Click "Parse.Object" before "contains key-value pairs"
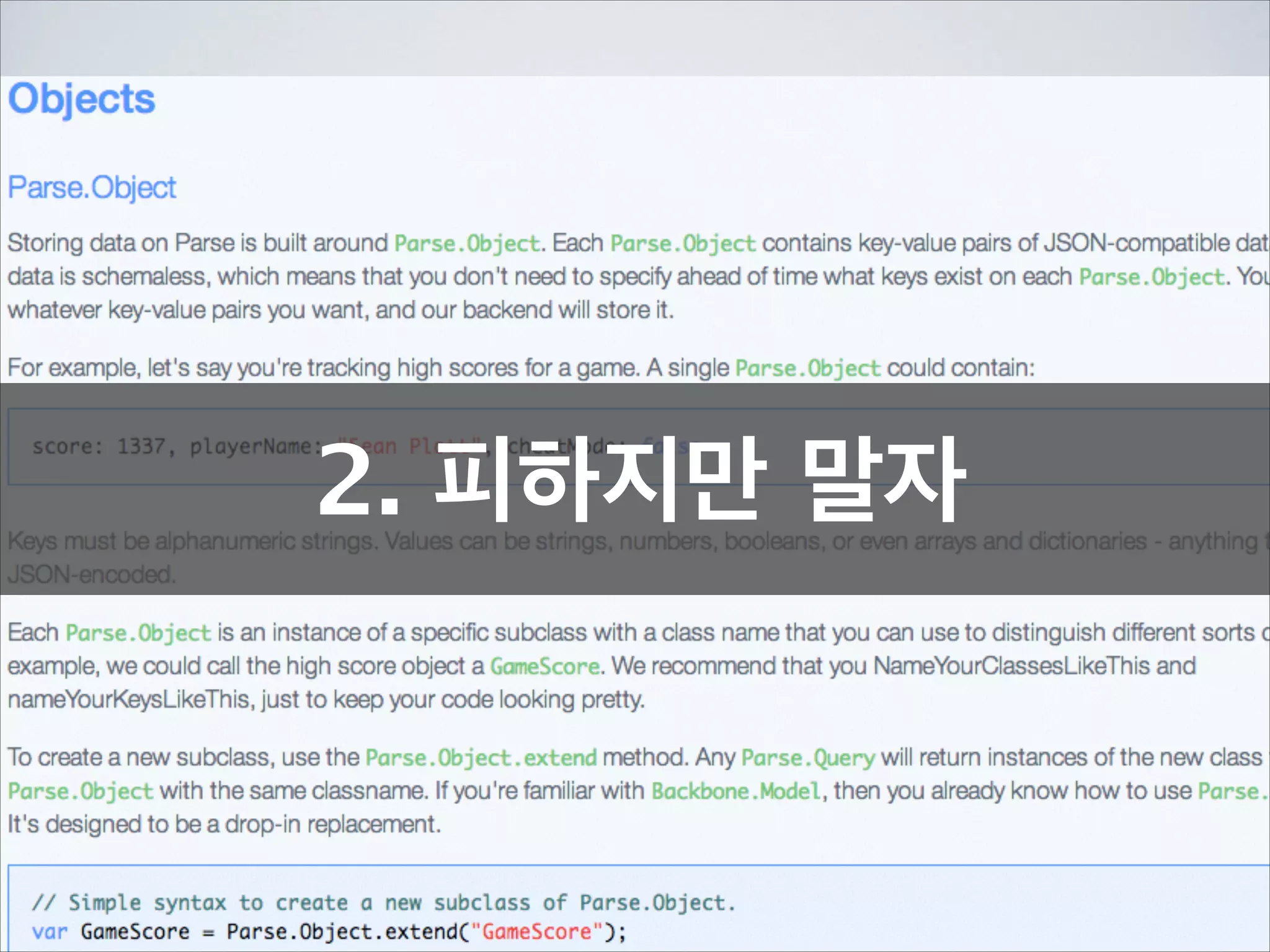 tap(683, 244)
